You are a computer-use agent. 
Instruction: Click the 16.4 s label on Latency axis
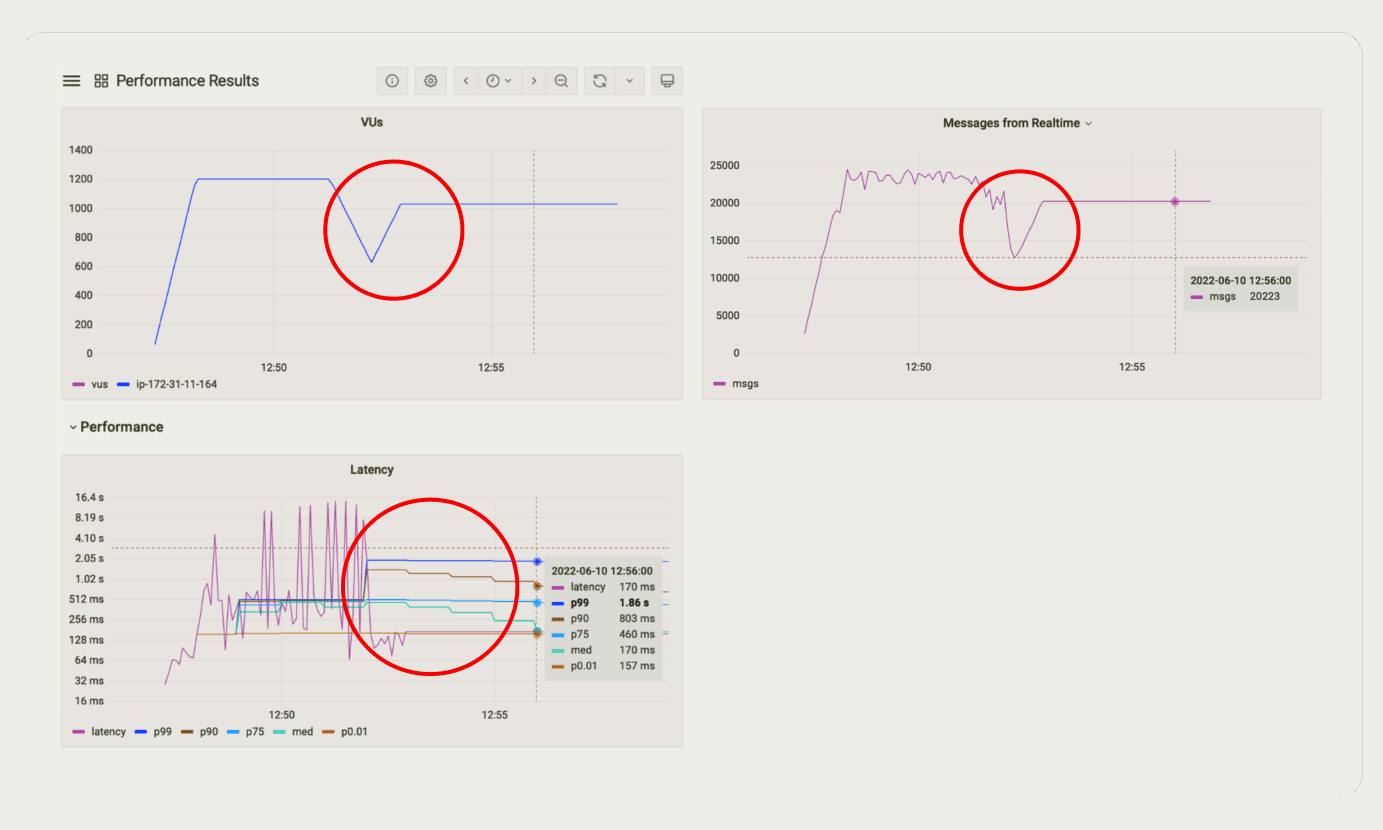click(x=89, y=497)
